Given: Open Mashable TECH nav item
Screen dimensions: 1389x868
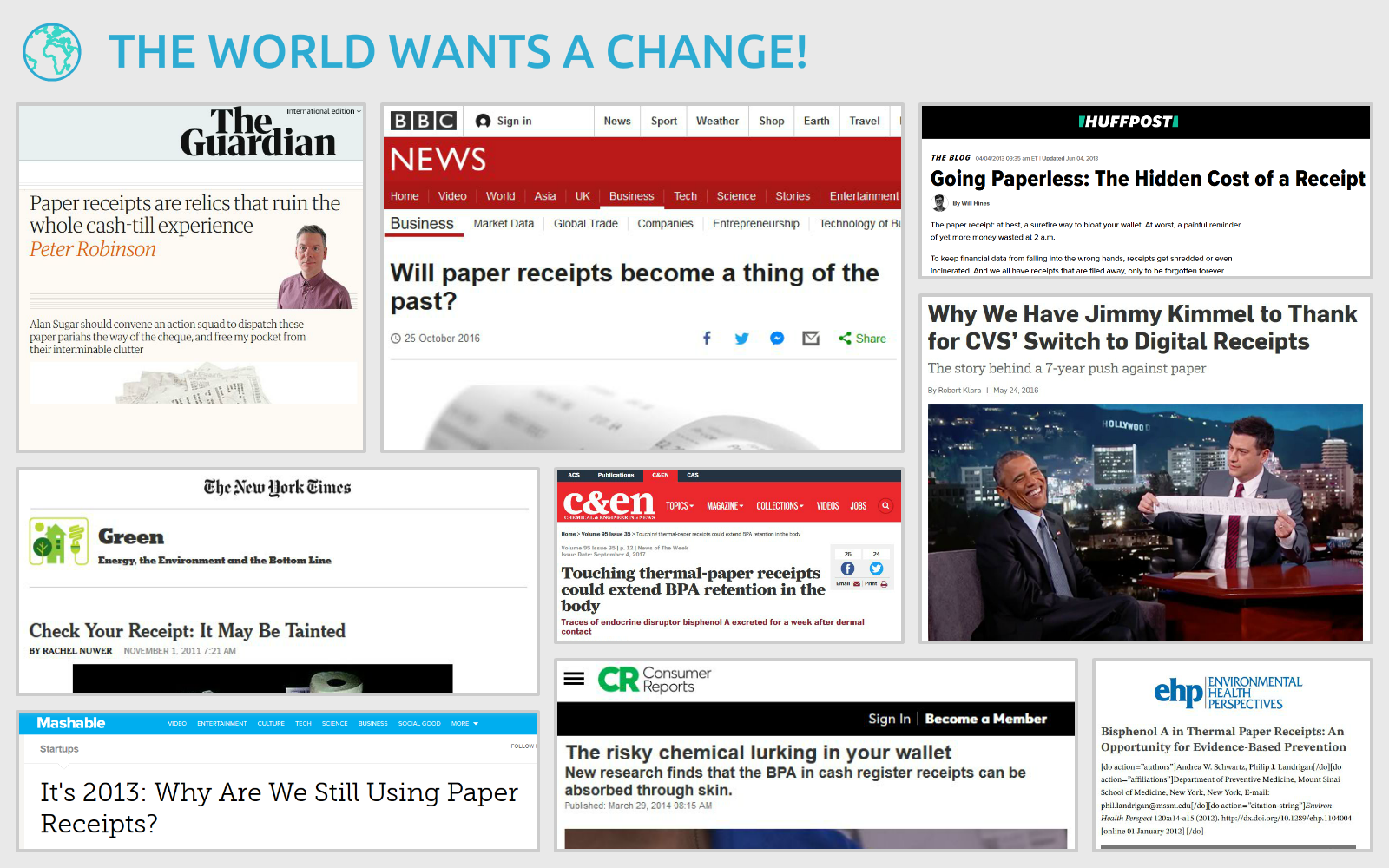Looking at the screenshot, I should pyautogui.click(x=303, y=723).
